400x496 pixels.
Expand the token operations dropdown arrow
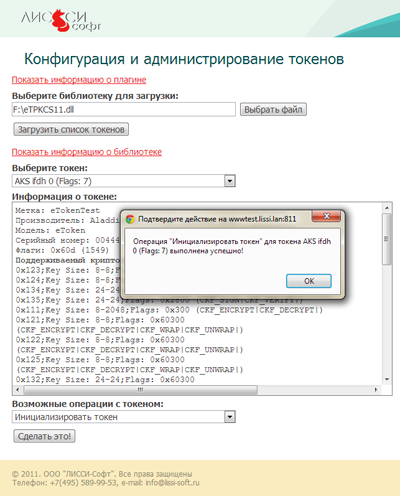coord(230,417)
